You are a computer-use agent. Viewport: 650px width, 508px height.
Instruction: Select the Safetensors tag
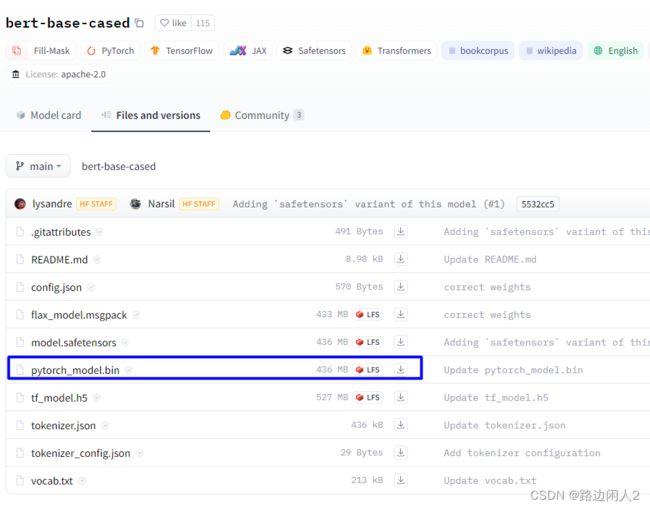pyautogui.click(x=314, y=51)
